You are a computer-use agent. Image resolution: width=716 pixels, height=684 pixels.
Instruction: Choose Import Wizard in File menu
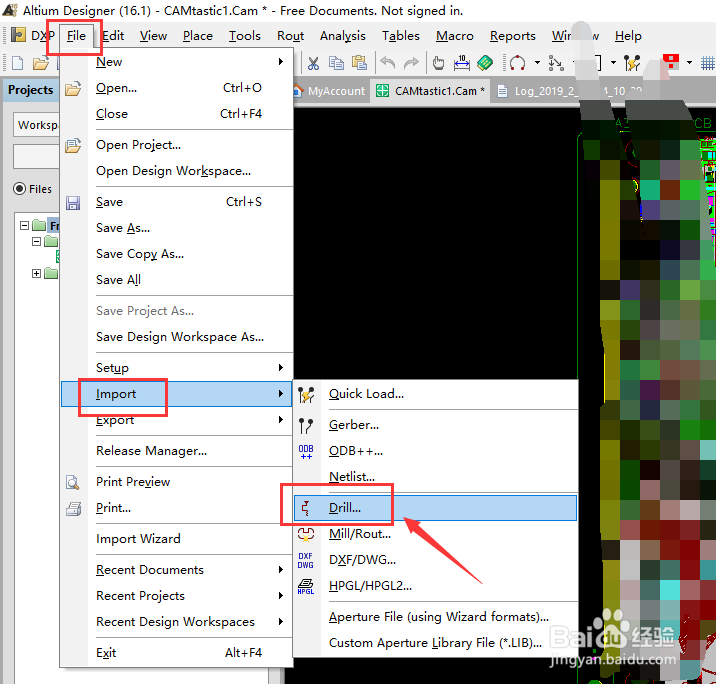point(177,539)
